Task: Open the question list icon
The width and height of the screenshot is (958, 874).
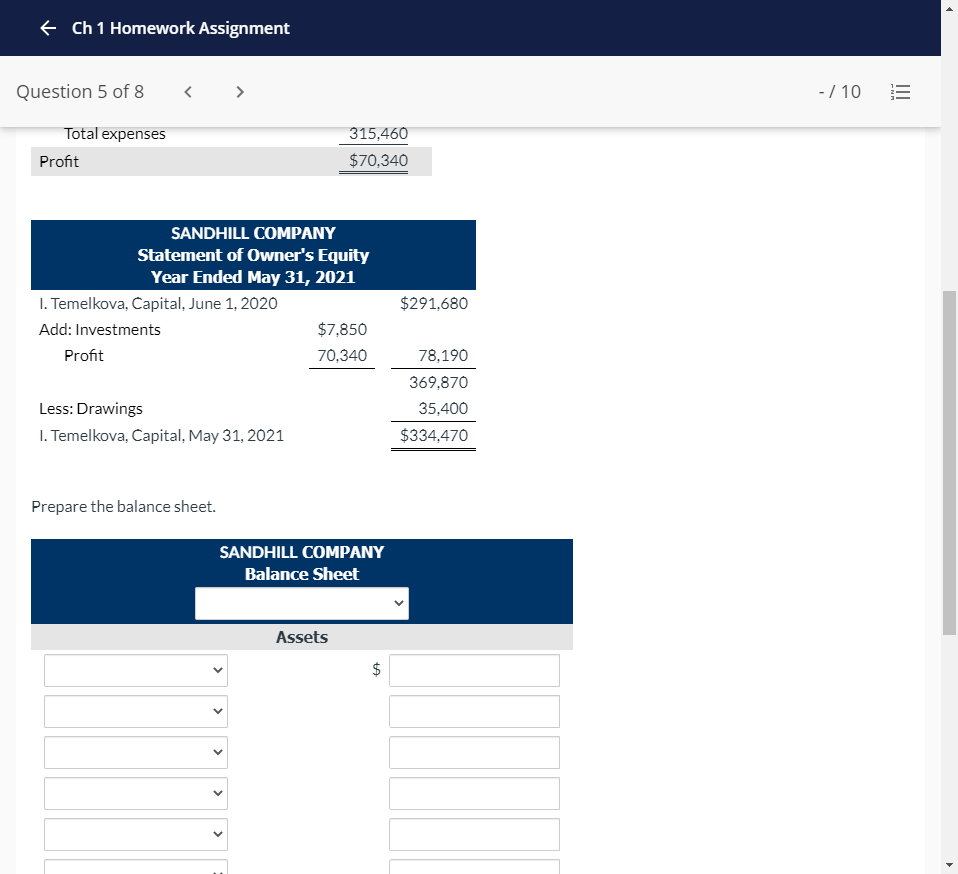Action: [x=900, y=91]
